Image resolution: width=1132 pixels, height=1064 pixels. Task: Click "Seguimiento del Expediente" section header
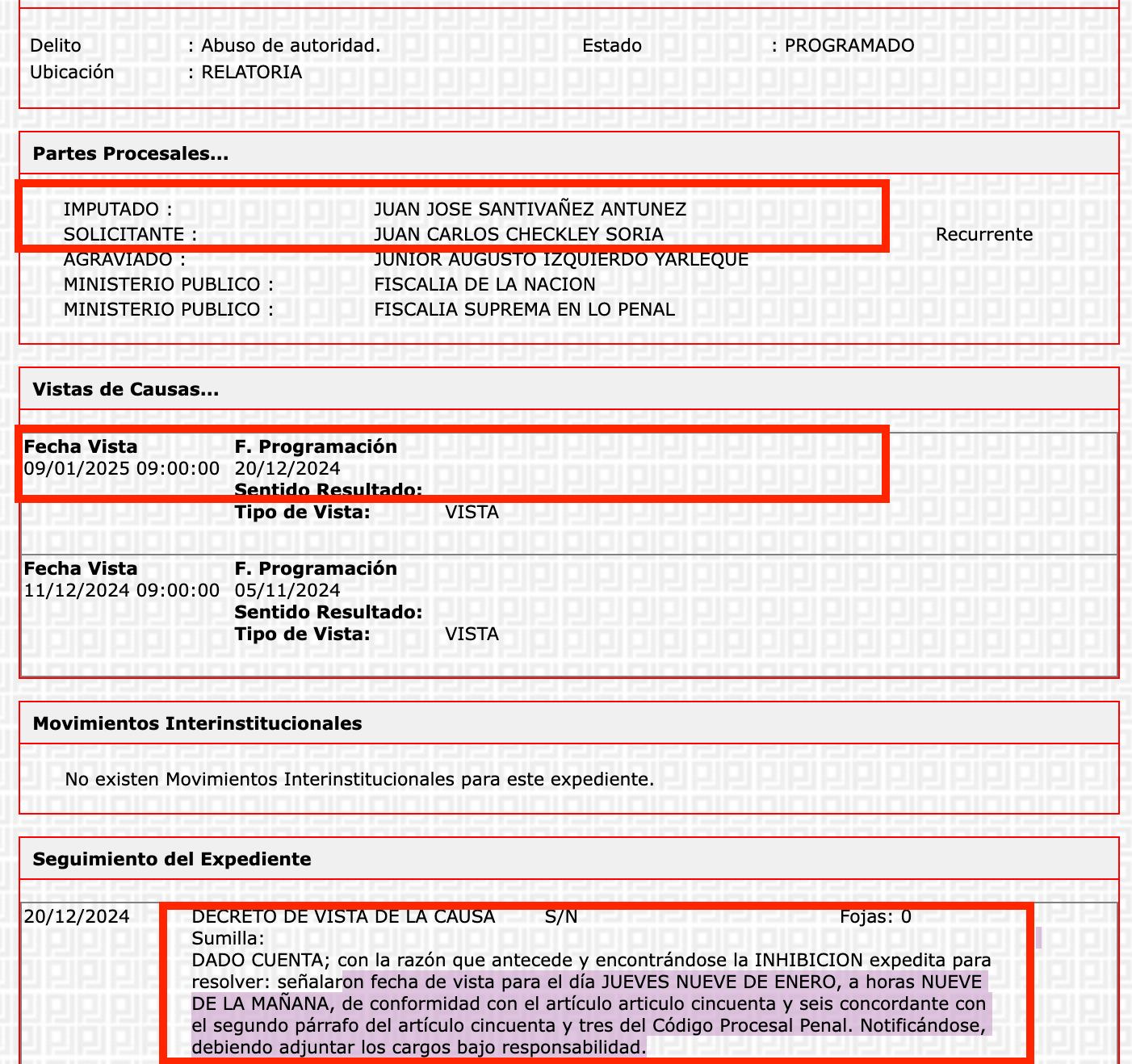172,860
